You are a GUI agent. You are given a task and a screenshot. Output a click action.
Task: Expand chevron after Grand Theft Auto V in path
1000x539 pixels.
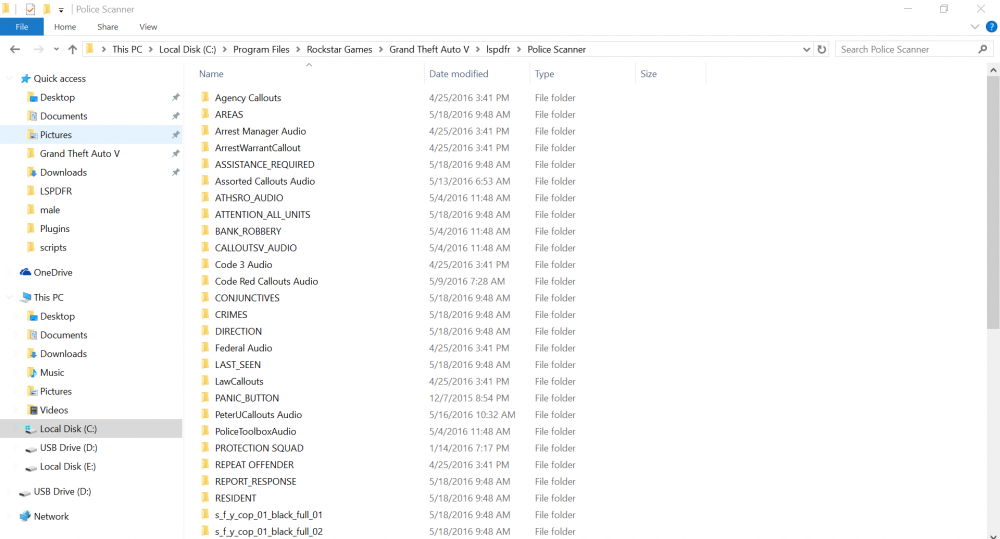(x=478, y=49)
